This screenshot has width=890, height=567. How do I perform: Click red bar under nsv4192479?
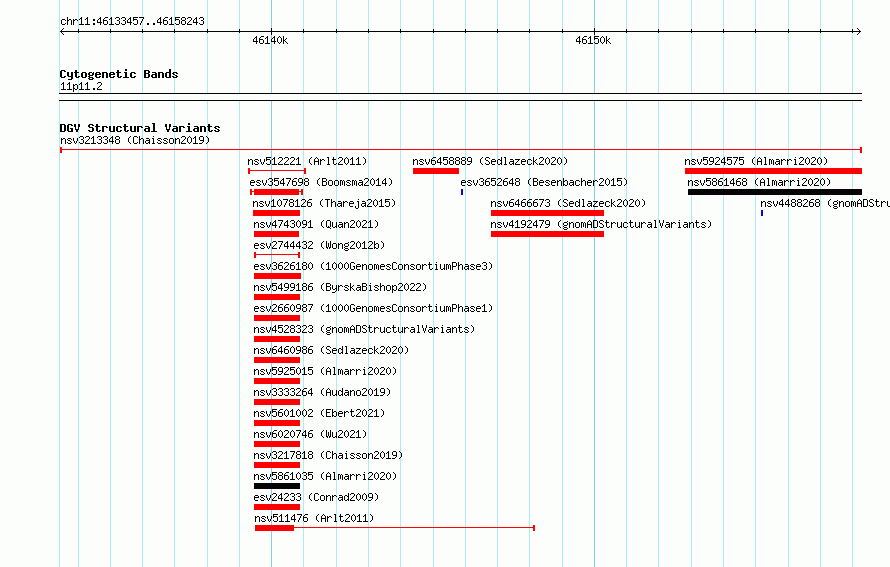point(547,234)
